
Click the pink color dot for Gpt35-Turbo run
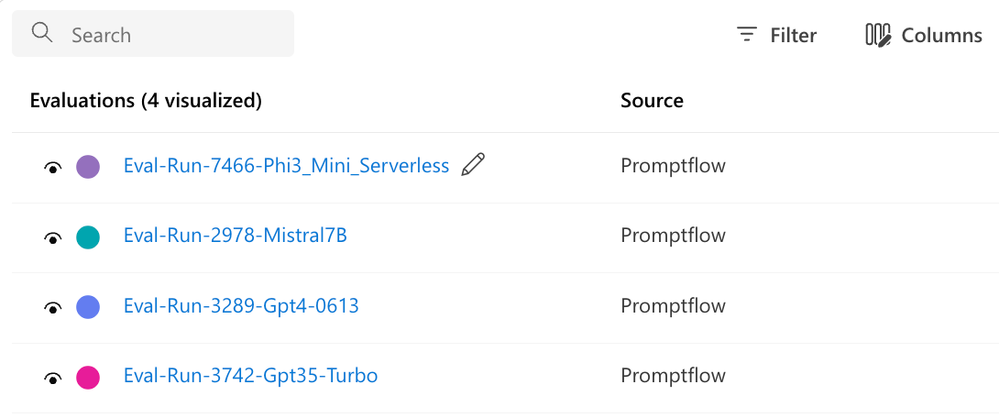coord(88,377)
